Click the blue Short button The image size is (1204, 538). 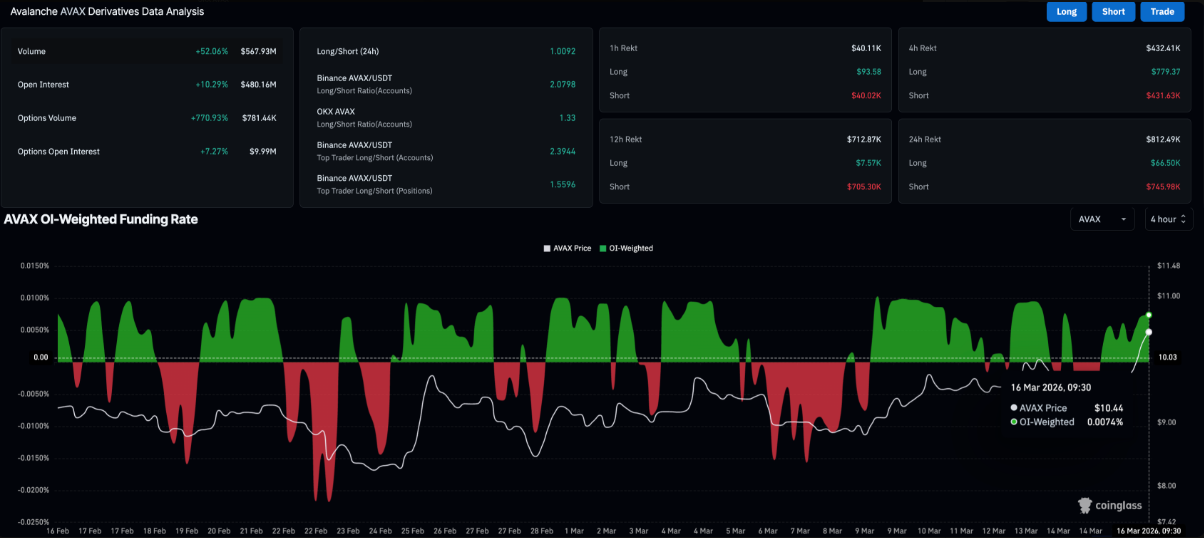(1113, 12)
